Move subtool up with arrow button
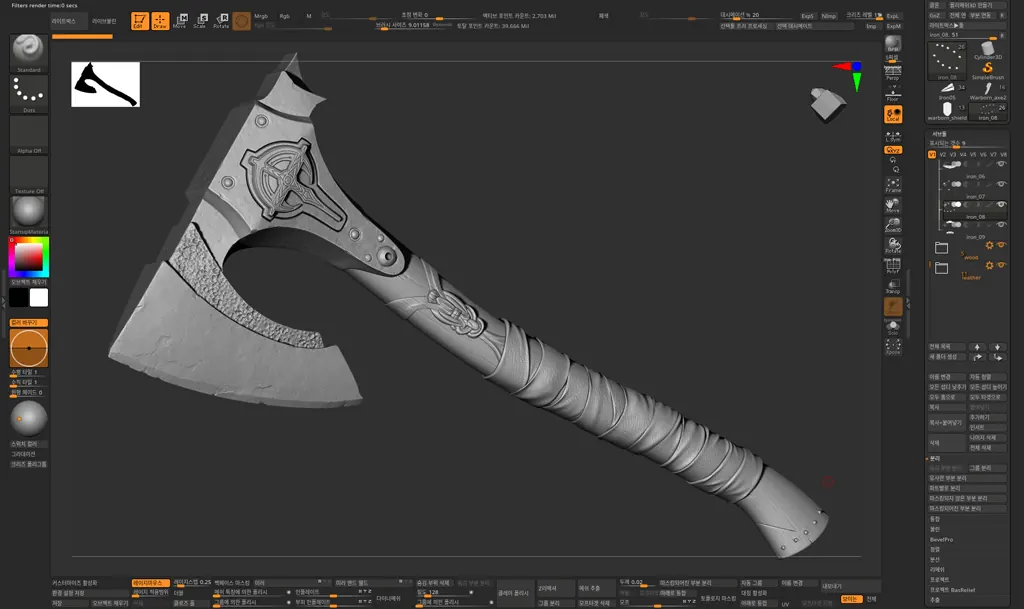Screen dimensions: 1024x609 [977, 347]
